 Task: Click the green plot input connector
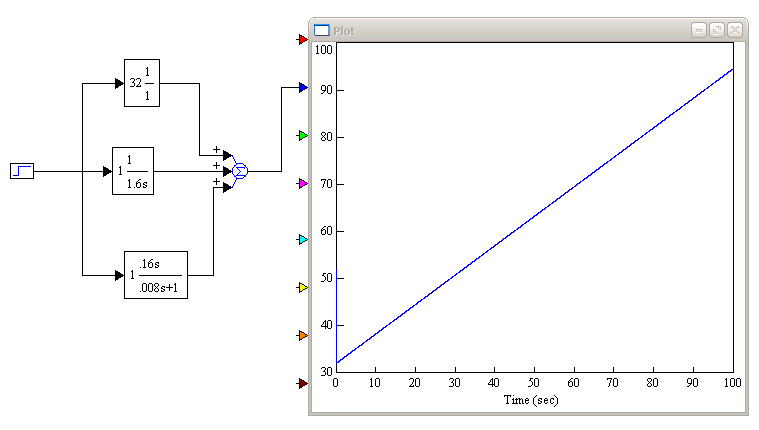303,136
